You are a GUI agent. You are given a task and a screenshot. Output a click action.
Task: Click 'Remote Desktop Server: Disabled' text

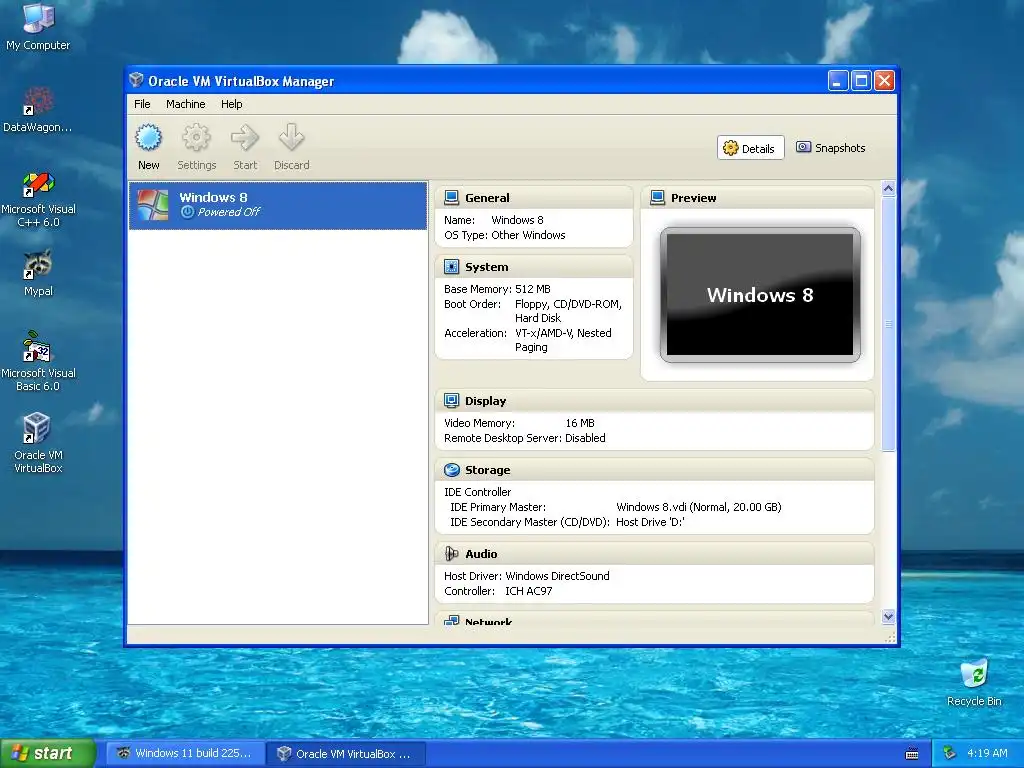(x=524, y=438)
